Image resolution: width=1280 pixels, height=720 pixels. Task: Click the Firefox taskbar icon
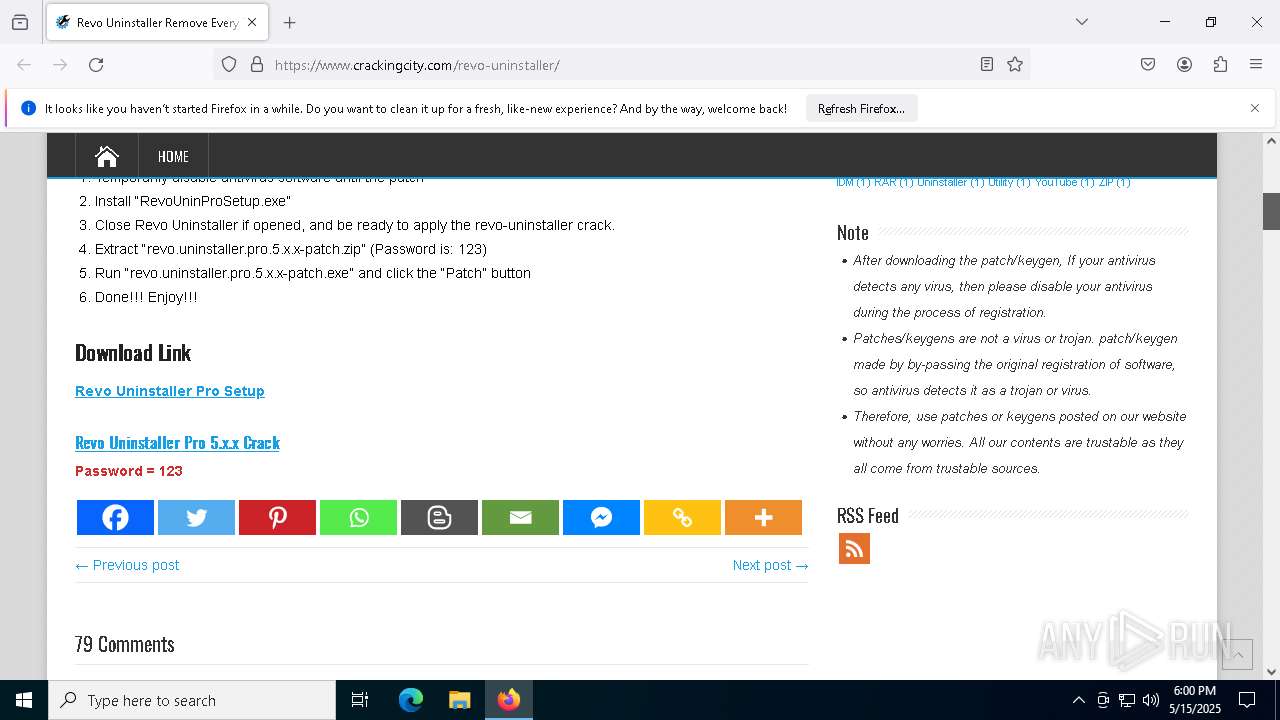pos(509,700)
